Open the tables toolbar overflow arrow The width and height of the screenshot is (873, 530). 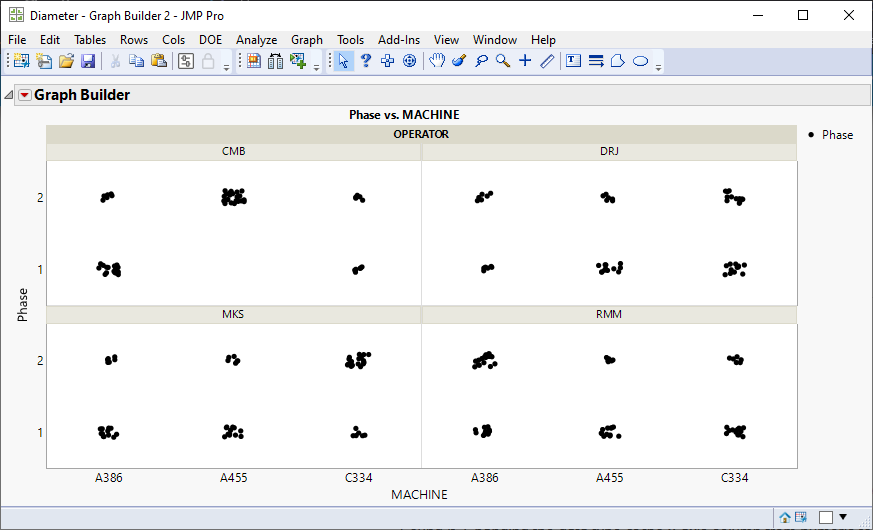coord(316,67)
